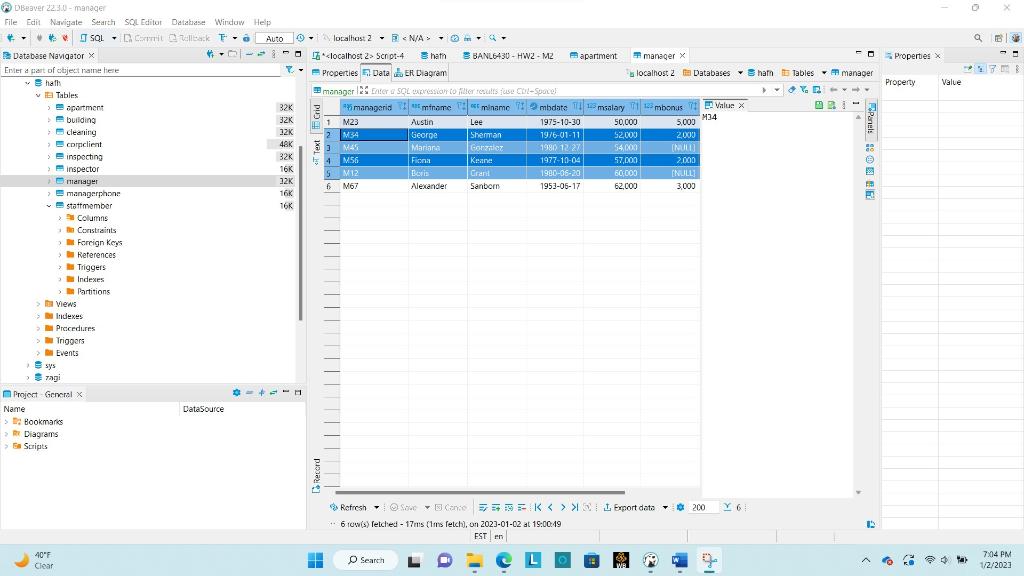Toggle the Properties panel filter funnel icon
Viewport: 1024px width, 576px height.
tap(993, 69)
